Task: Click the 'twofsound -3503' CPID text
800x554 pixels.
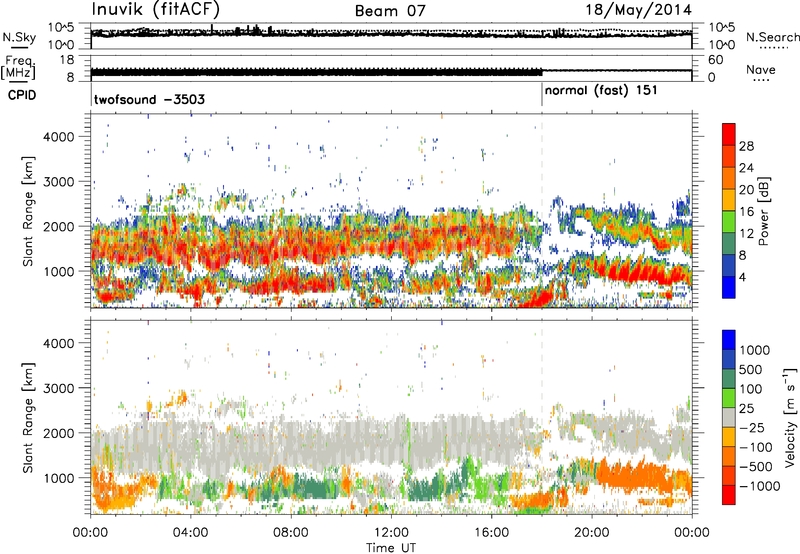Action: point(149,99)
